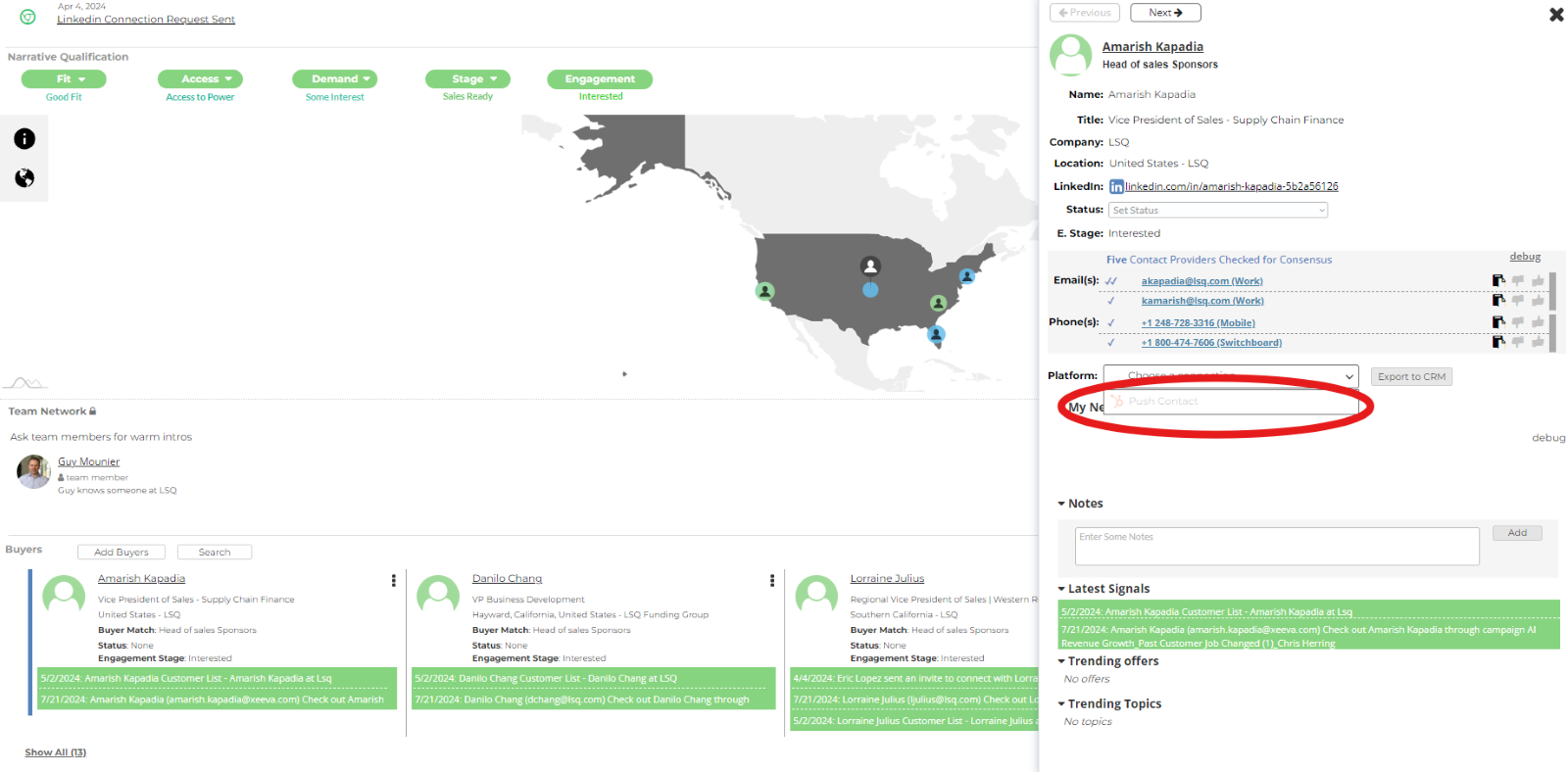Screen dimensions: 1568x772
Task: Copy the +1 248-728-3316 mobile number
Action: pyautogui.click(x=1498, y=322)
